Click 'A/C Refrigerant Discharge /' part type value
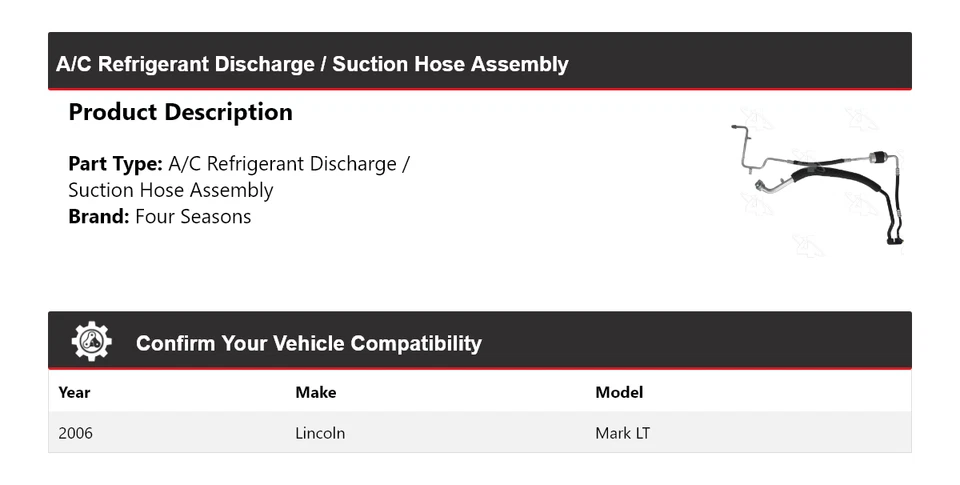960x485 pixels. pyautogui.click(x=289, y=164)
